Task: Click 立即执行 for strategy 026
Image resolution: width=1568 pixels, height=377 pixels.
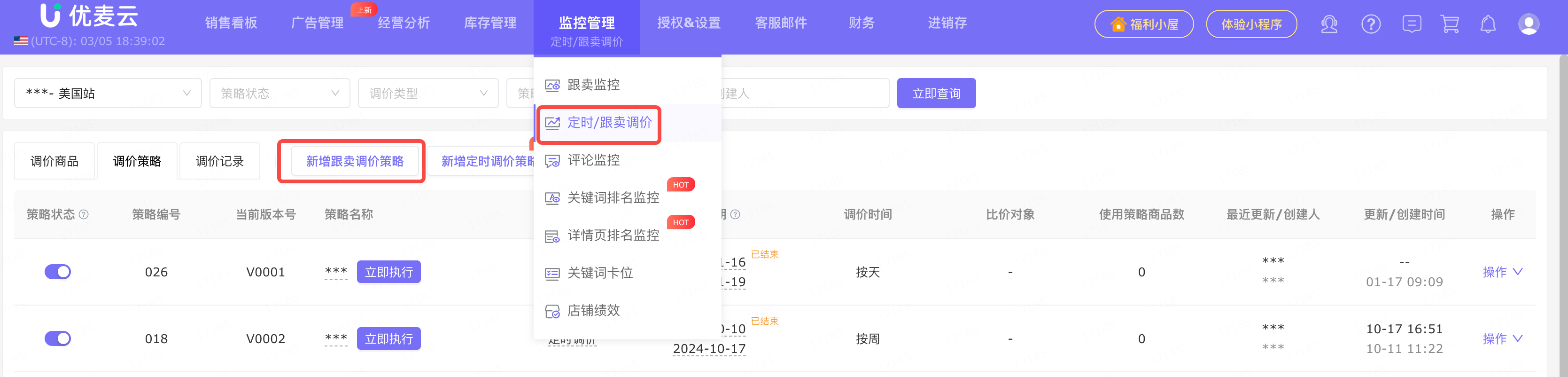Action: pos(388,272)
